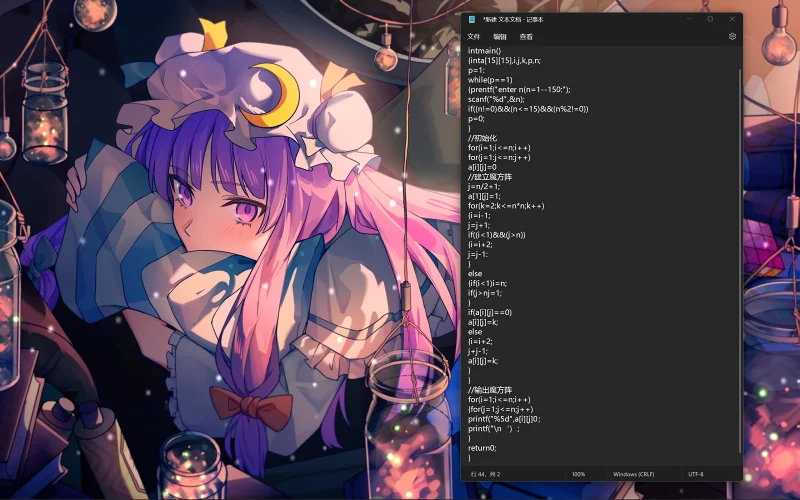The height and width of the screenshot is (500, 800).
Task: Open the 查看 menu
Action: (x=526, y=37)
